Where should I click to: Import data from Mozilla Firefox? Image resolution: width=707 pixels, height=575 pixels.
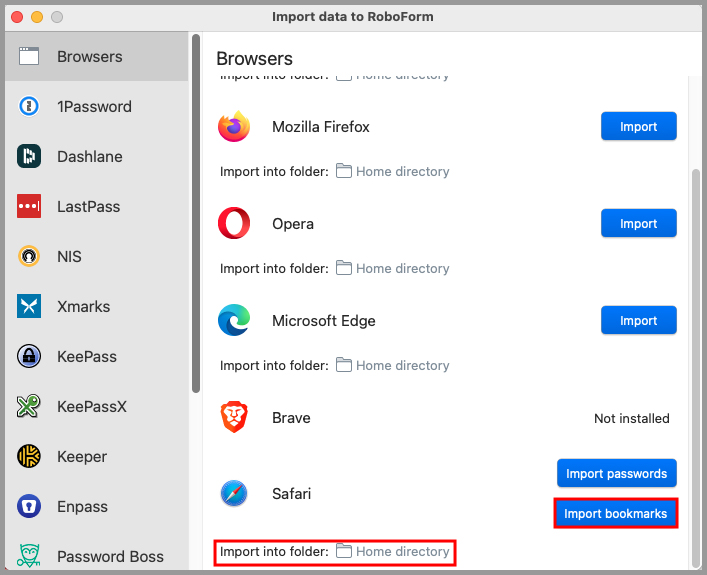638,127
